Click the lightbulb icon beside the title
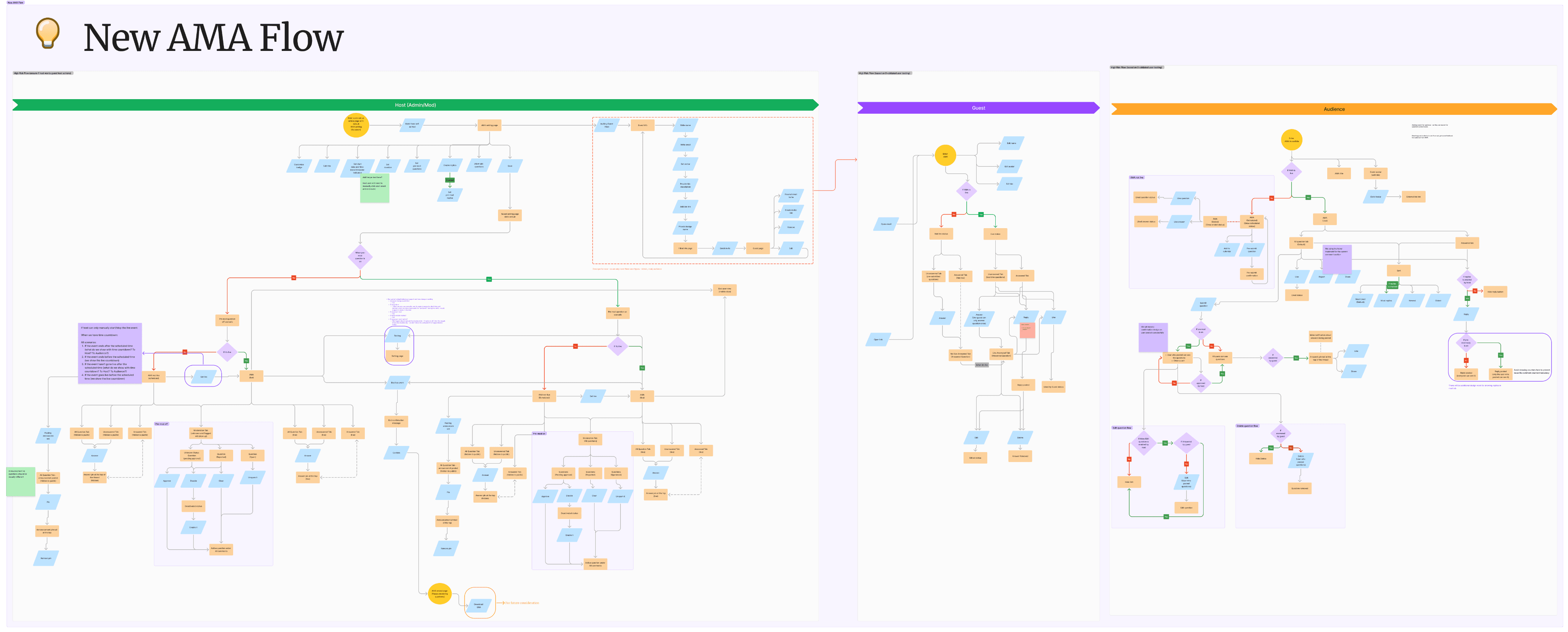This screenshot has height=632, width=1568. point(47,33)
